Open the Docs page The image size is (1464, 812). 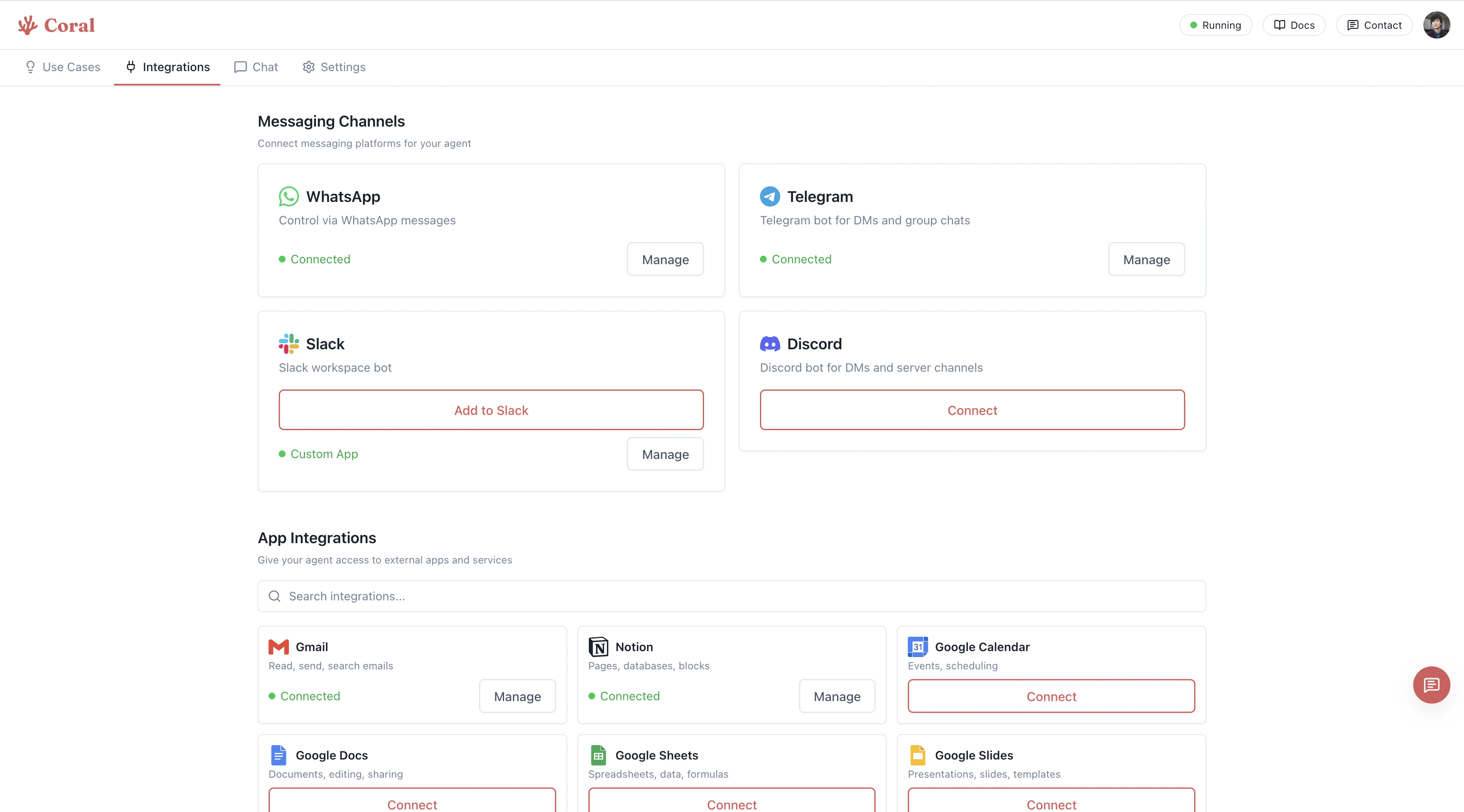[1294, 25]
